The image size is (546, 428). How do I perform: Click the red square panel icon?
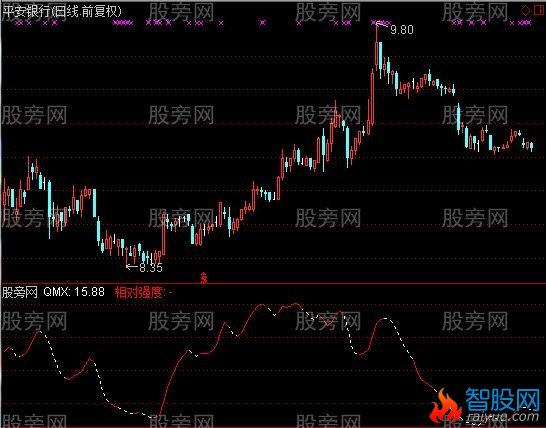point(539,10)
